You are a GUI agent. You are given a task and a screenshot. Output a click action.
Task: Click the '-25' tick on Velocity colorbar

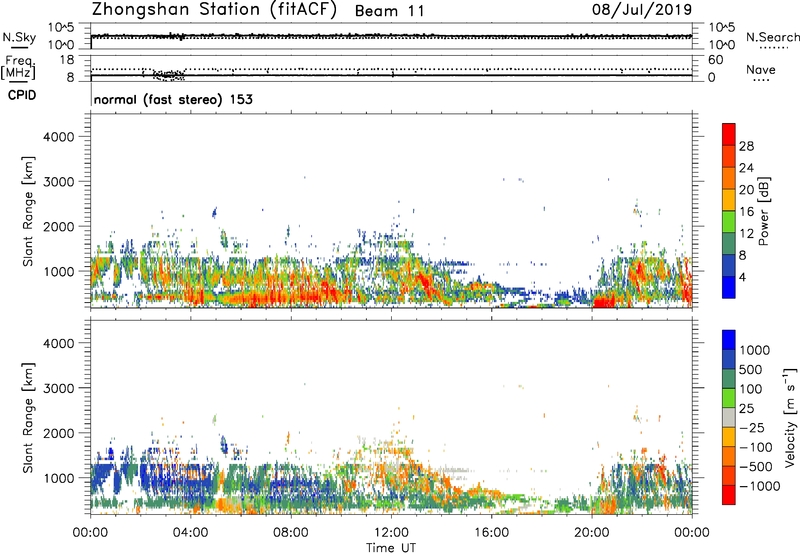752,427
